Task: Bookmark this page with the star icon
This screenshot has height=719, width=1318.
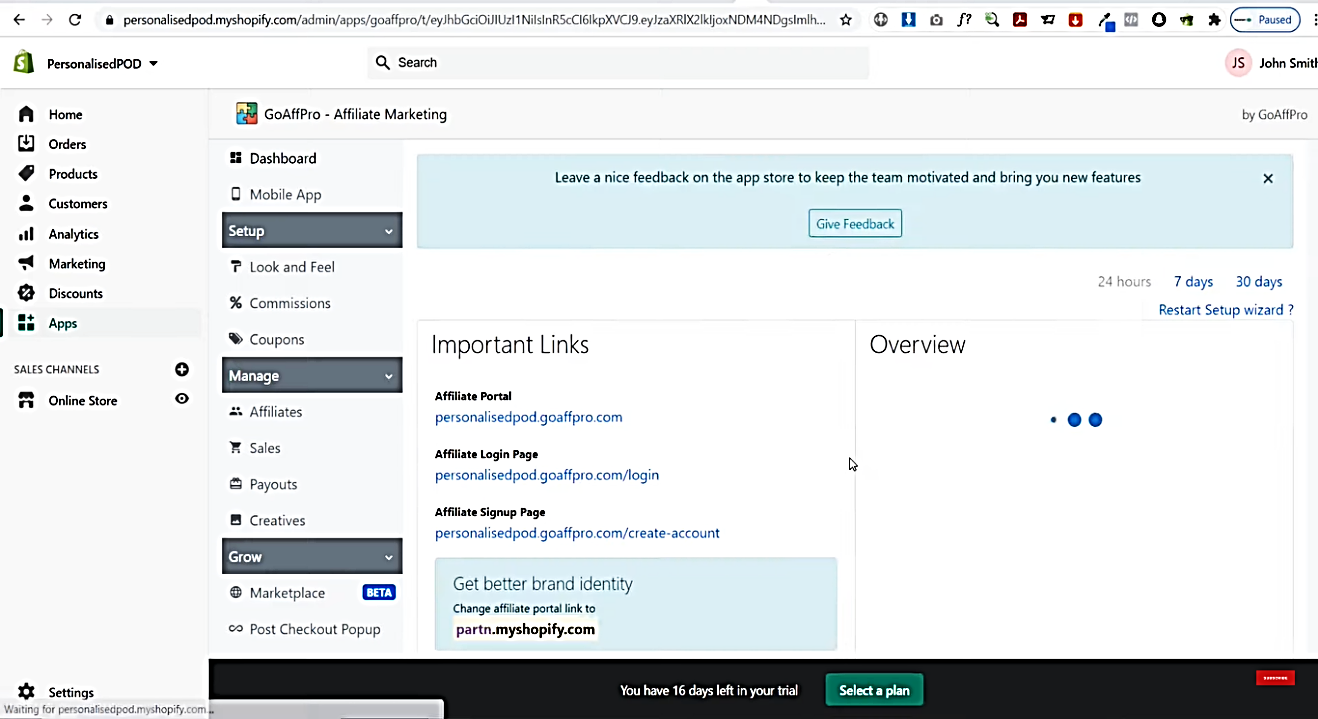Action: [846, 19]
